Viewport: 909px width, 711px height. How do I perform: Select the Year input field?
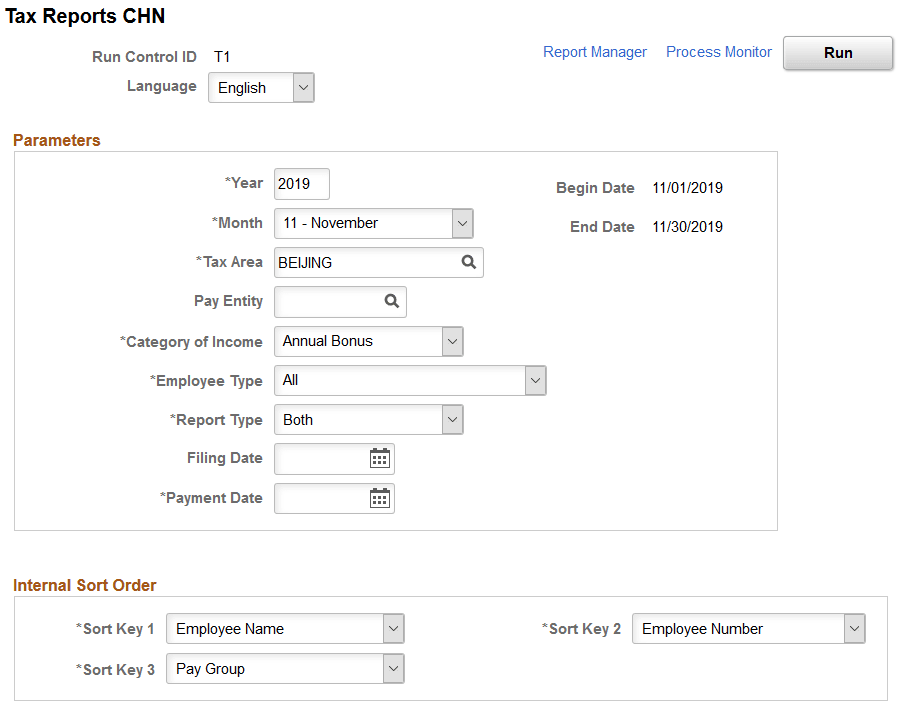click(x=301, y=184)
